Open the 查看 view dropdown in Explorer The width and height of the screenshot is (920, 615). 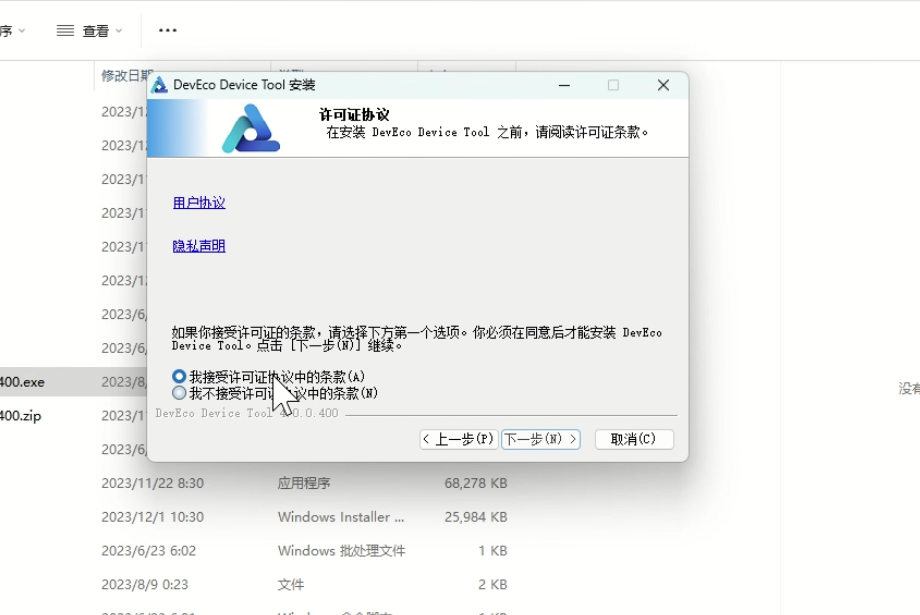tap(89, 31)
